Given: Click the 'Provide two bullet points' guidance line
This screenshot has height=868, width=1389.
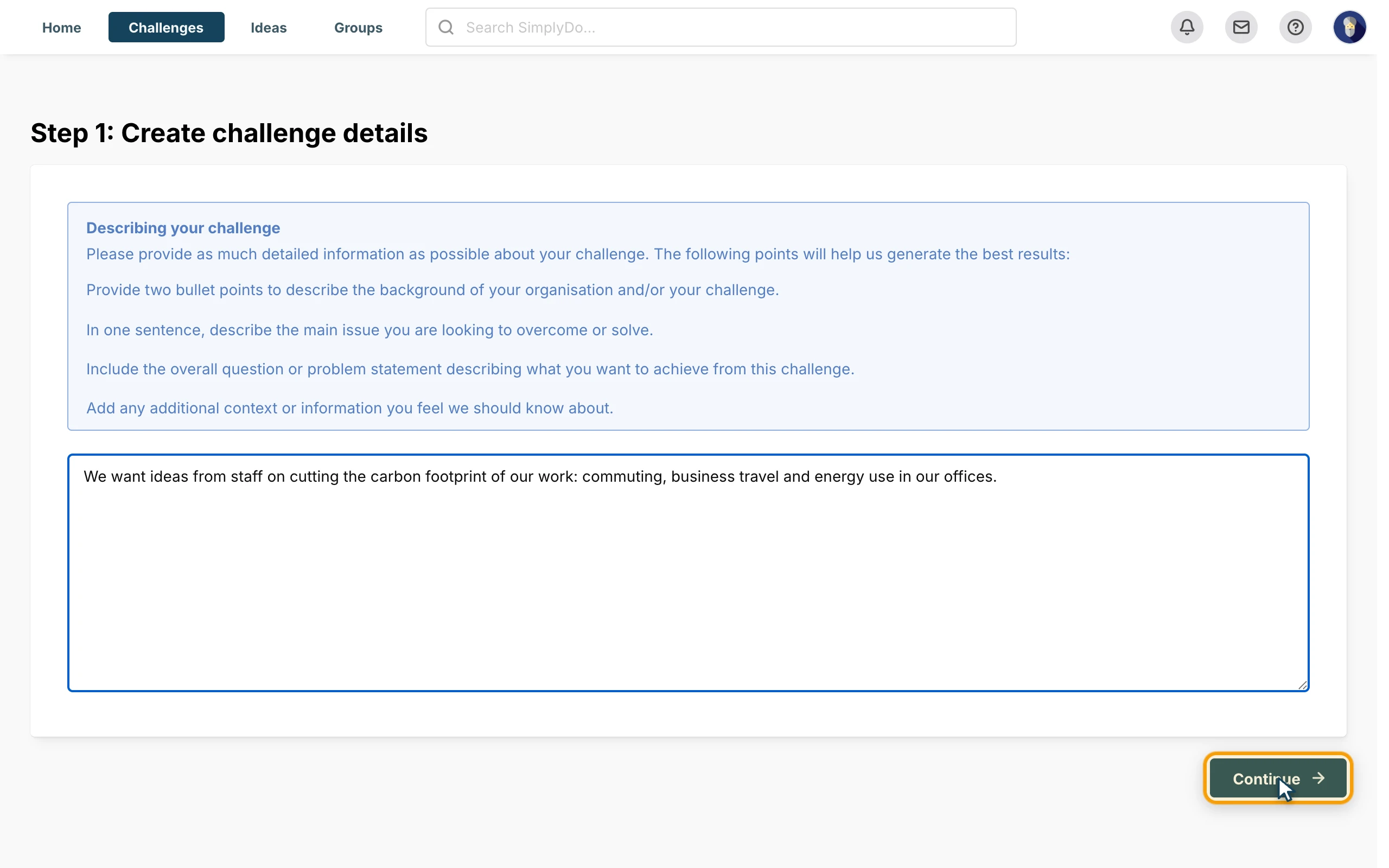Looking at the screenshot, I should (x=433, y=290).
